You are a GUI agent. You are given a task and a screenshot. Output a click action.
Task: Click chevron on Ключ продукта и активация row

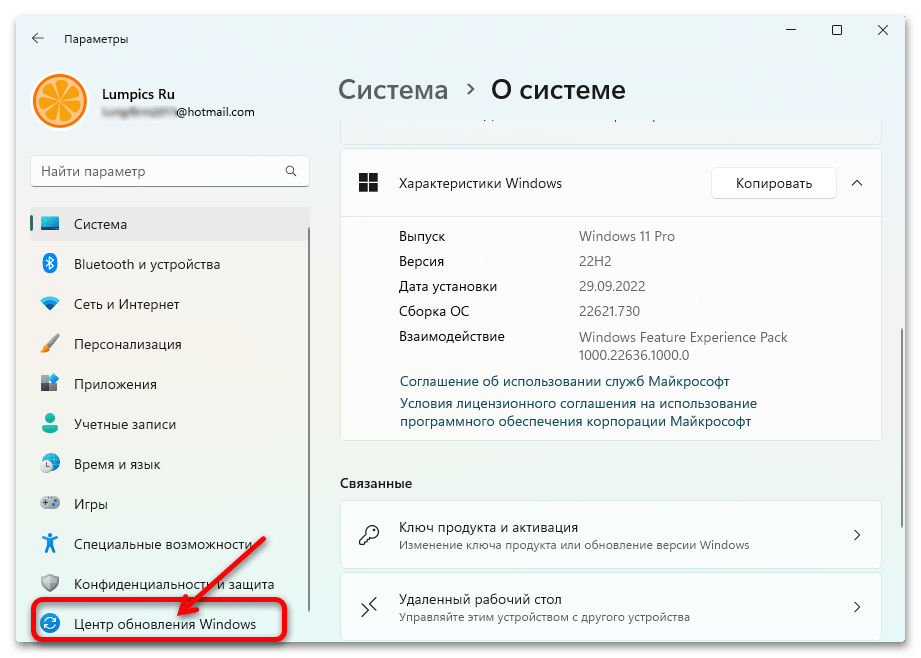coord(857,535)
